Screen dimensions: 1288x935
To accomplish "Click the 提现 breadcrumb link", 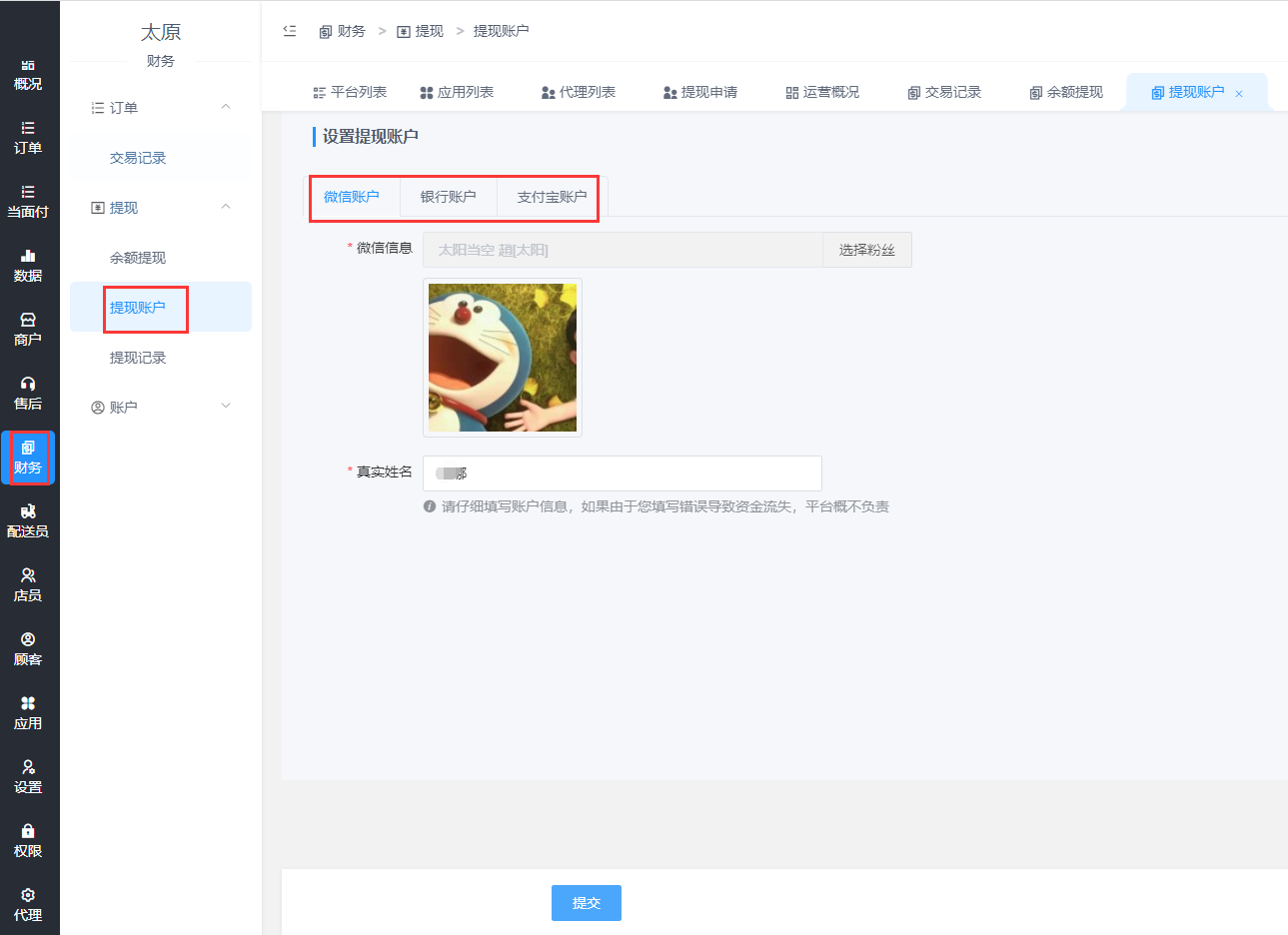I will (420, 31).
